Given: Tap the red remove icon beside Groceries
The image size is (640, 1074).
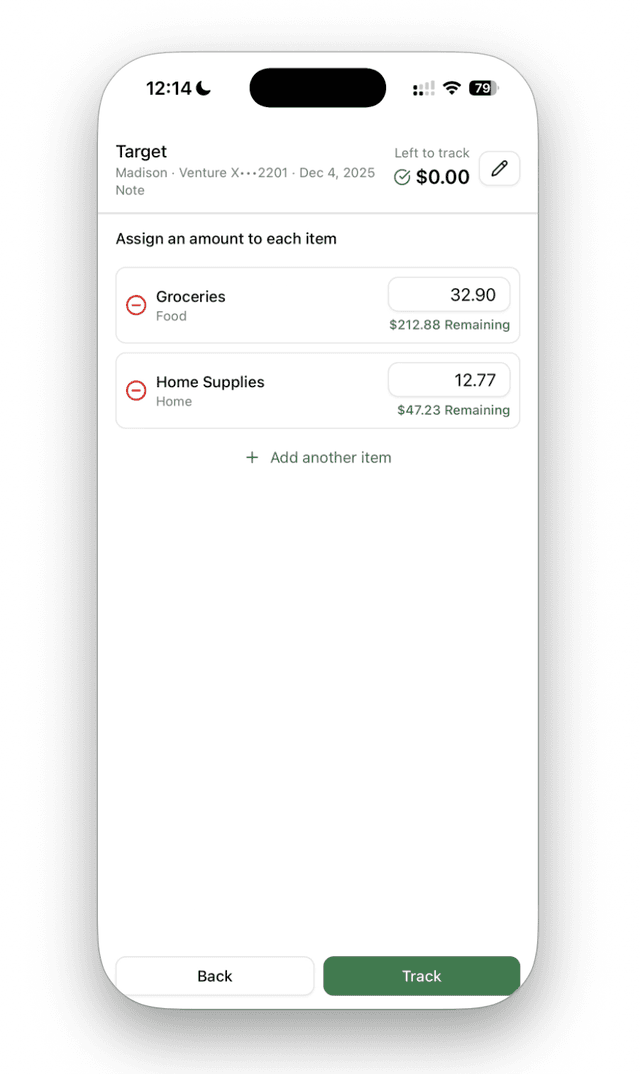Looking at the screenshot, I should tap(136, 305).
